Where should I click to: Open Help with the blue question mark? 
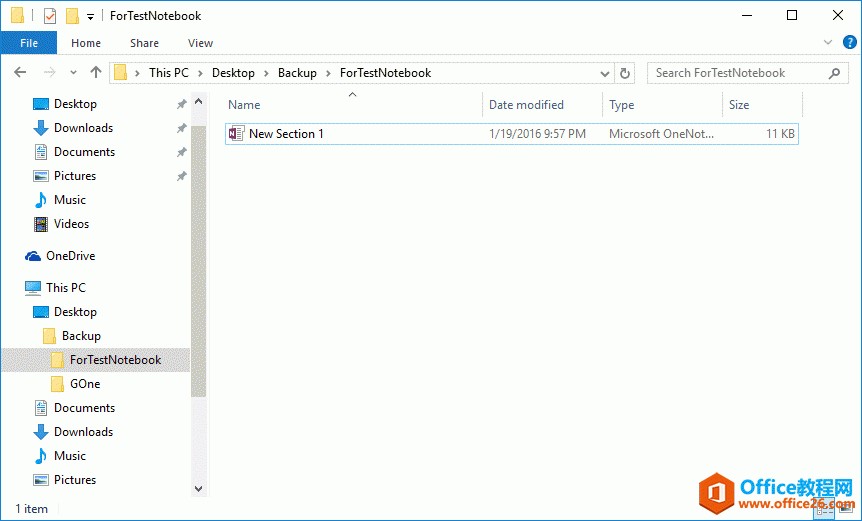point(849,43)
